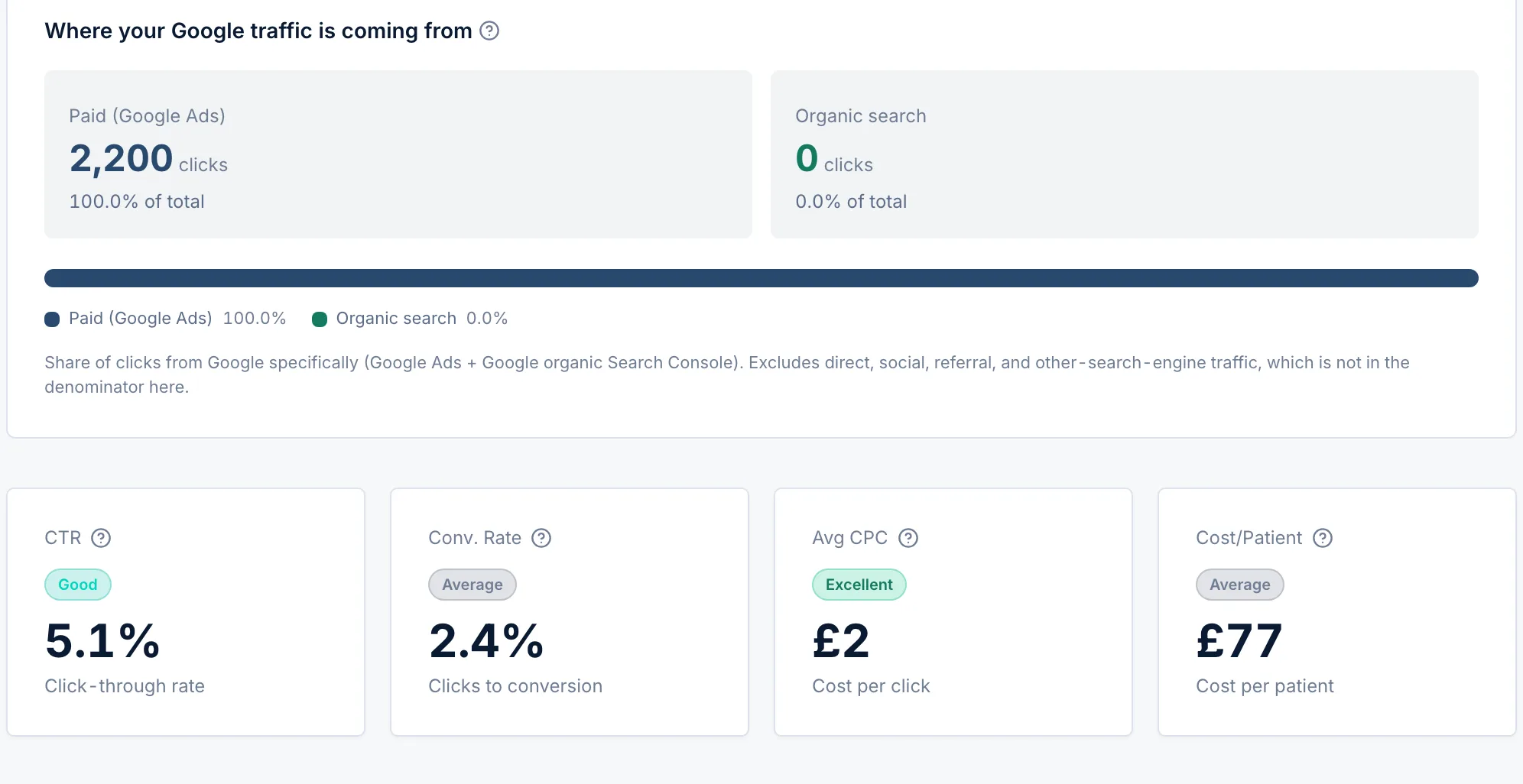
Task: Click the Paid (Google Ads) legend color dot
Action: tap(52, 319)
